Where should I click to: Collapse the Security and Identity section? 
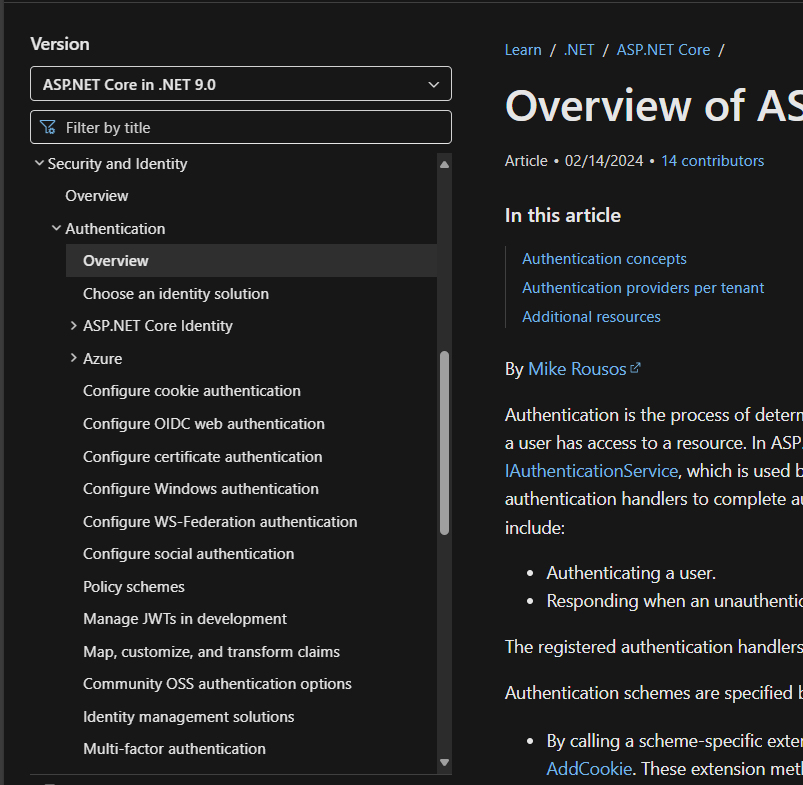39,163
